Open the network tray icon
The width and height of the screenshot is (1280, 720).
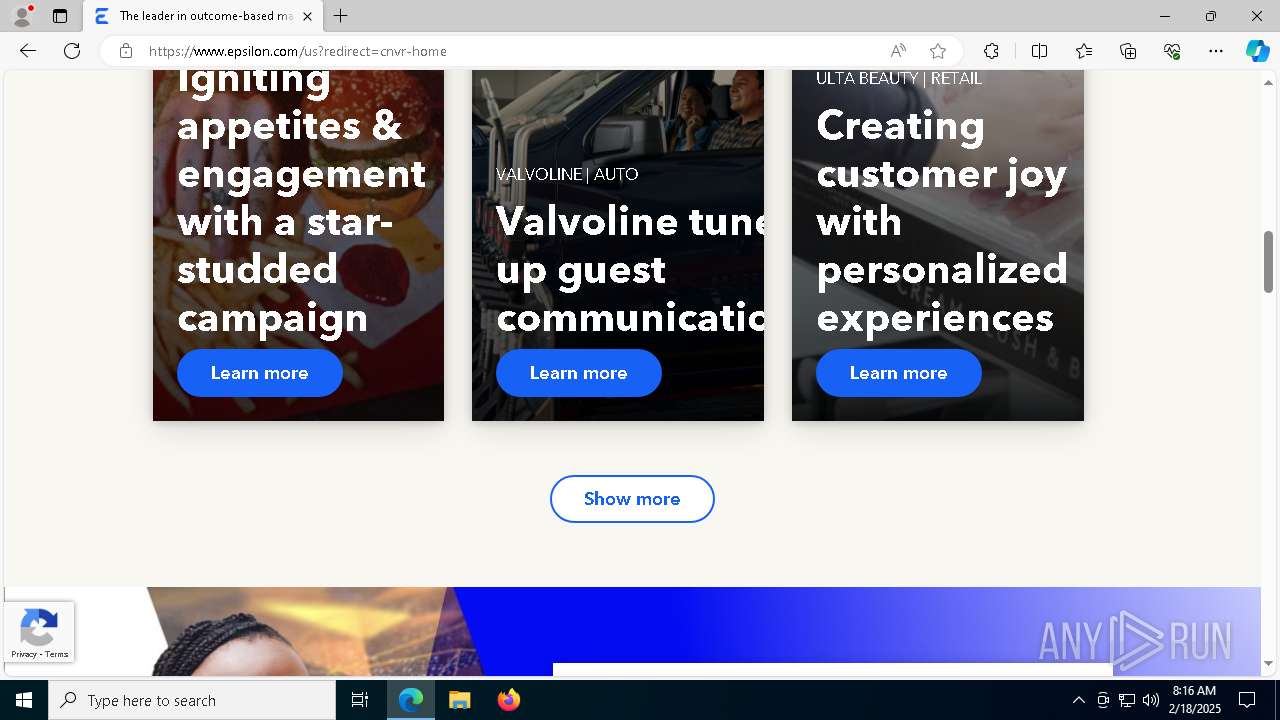point(1127,700)
